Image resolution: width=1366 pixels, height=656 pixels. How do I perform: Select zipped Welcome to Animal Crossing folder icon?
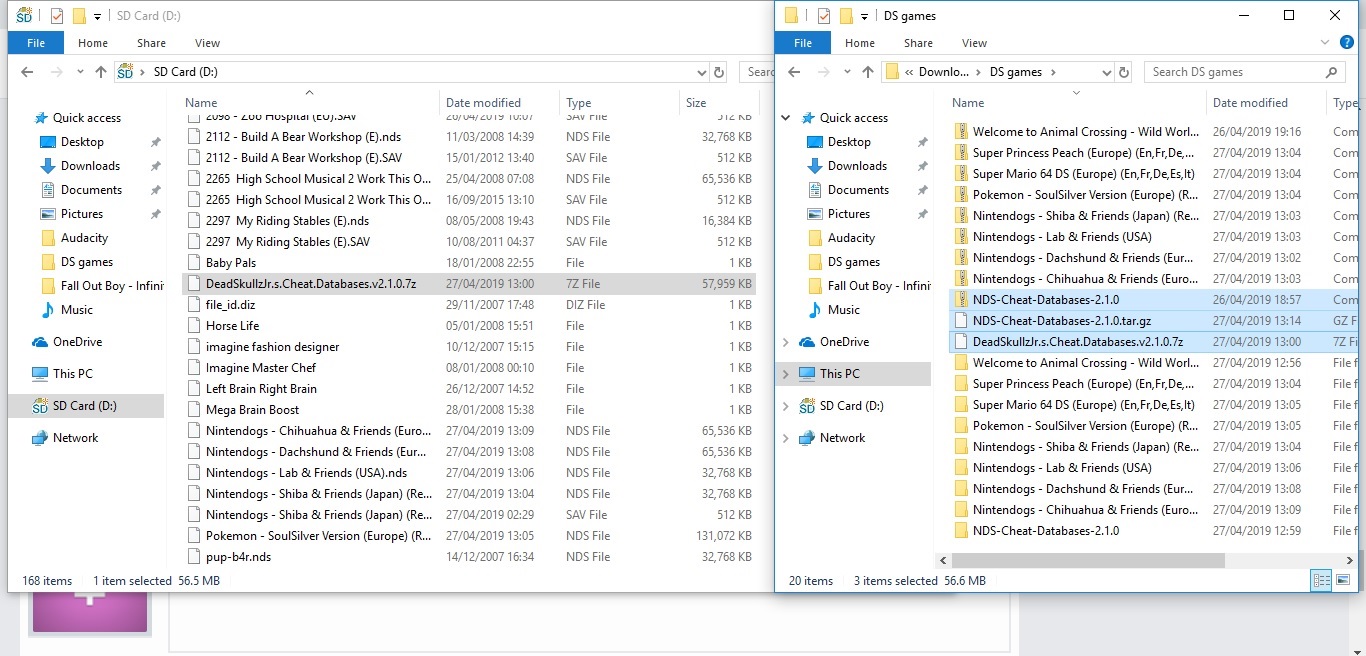click(x=961, y=132)
